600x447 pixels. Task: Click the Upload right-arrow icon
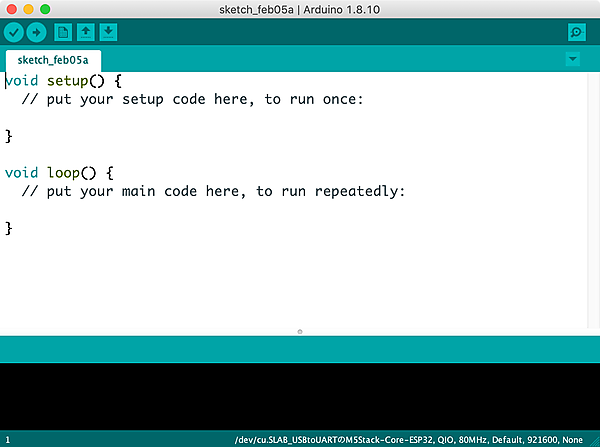[x=36, y=32]
